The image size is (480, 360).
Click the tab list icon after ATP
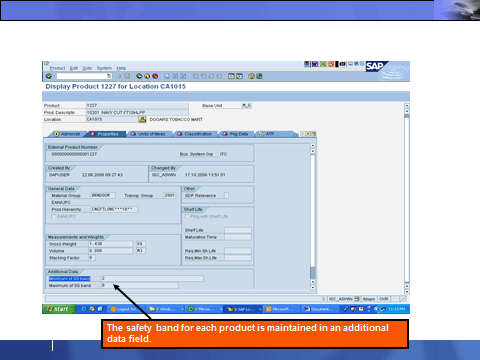click(x=314, y=134)
